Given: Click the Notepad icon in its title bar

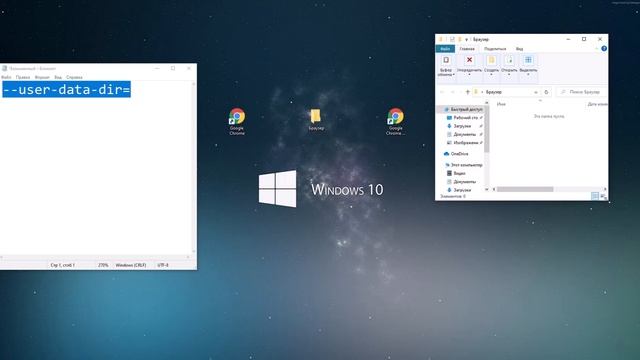Looking at the screenshot, I should click(x=4, y=69).
